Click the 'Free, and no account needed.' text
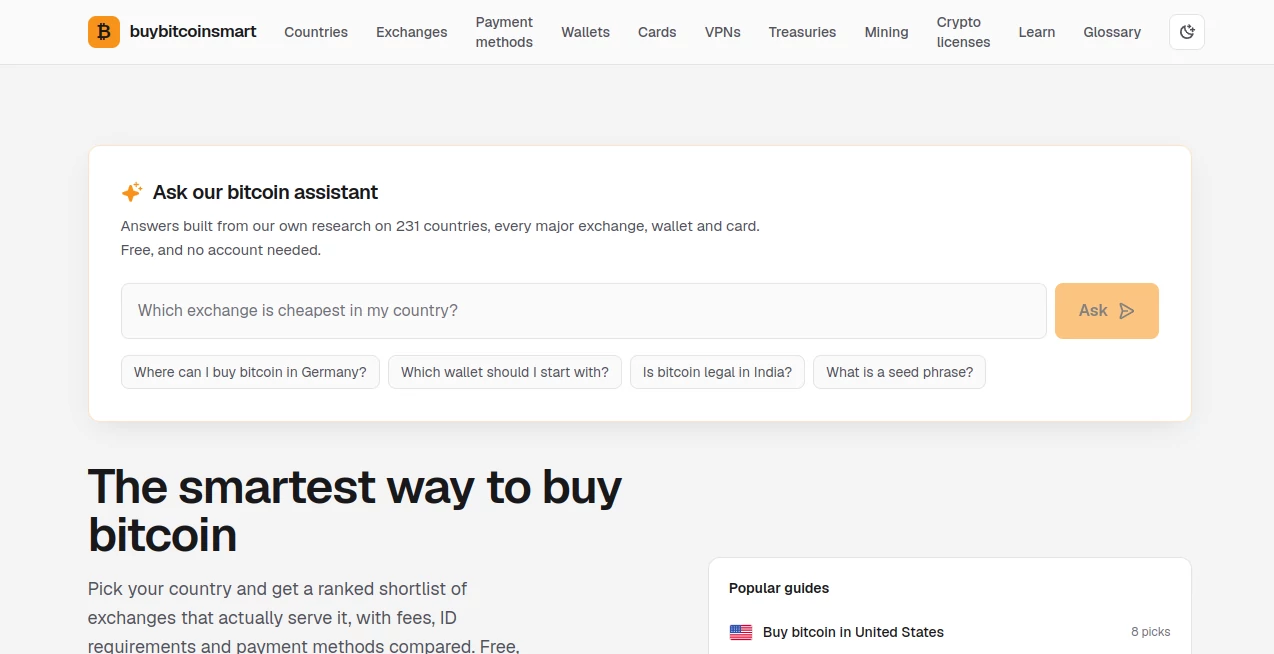 pos(221,250)
